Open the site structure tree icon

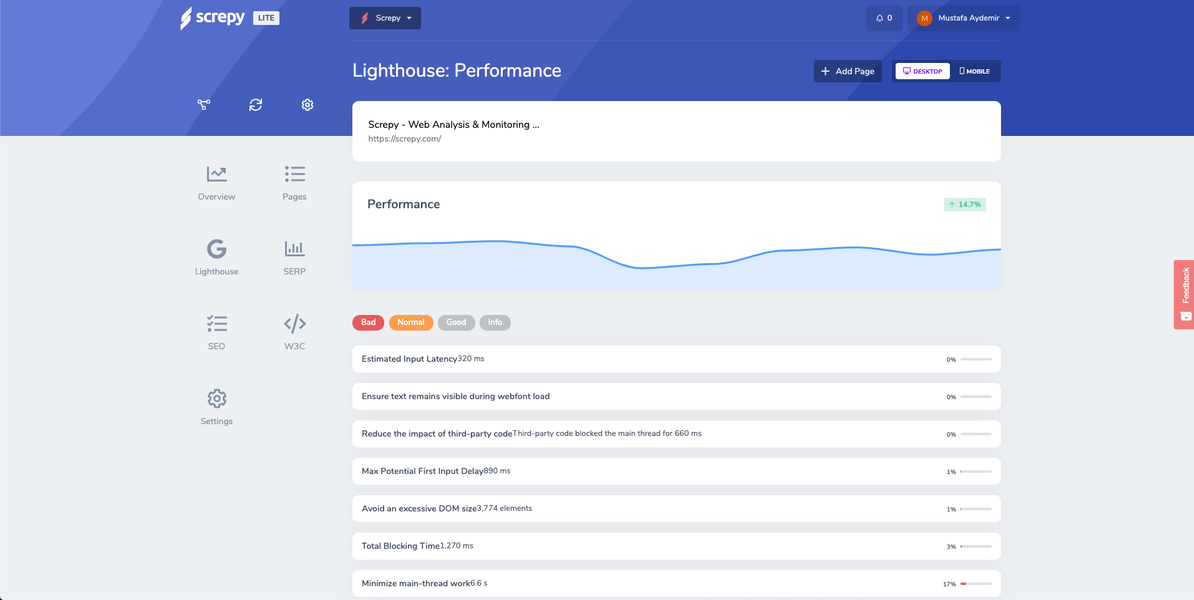tap(204, 105)
